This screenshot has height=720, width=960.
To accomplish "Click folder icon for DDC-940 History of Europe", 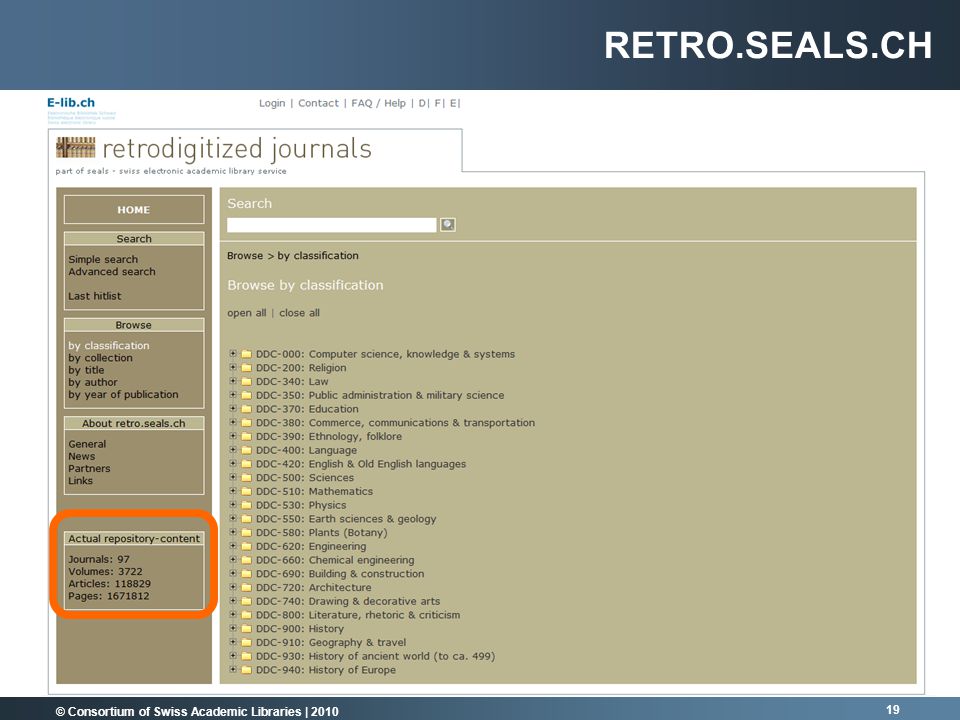I will pos(247,670).
